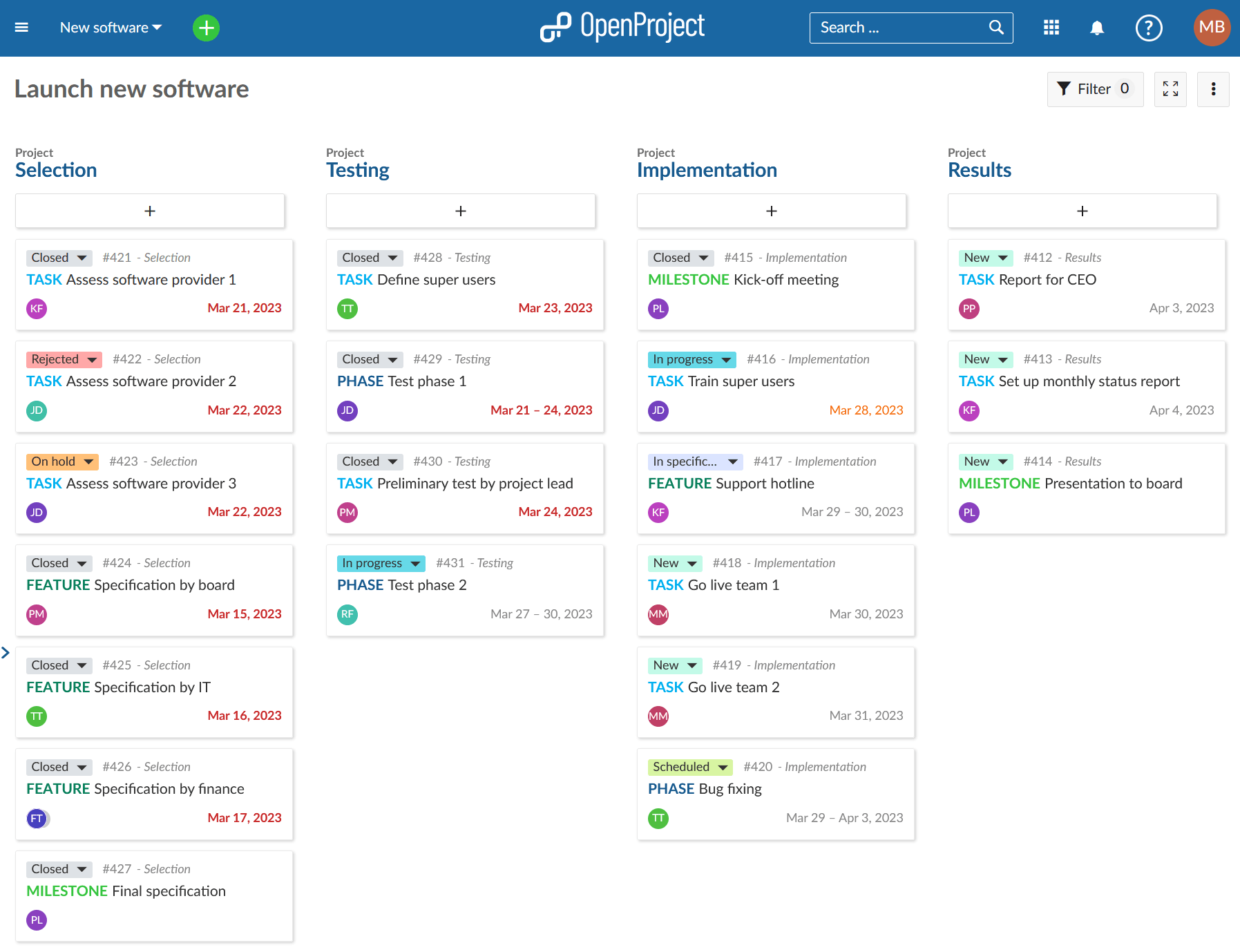Activate the fullscreen board view icon
Image resolution: width=1240 pixels, height=952 pixels.
(x=1170, y=89)
